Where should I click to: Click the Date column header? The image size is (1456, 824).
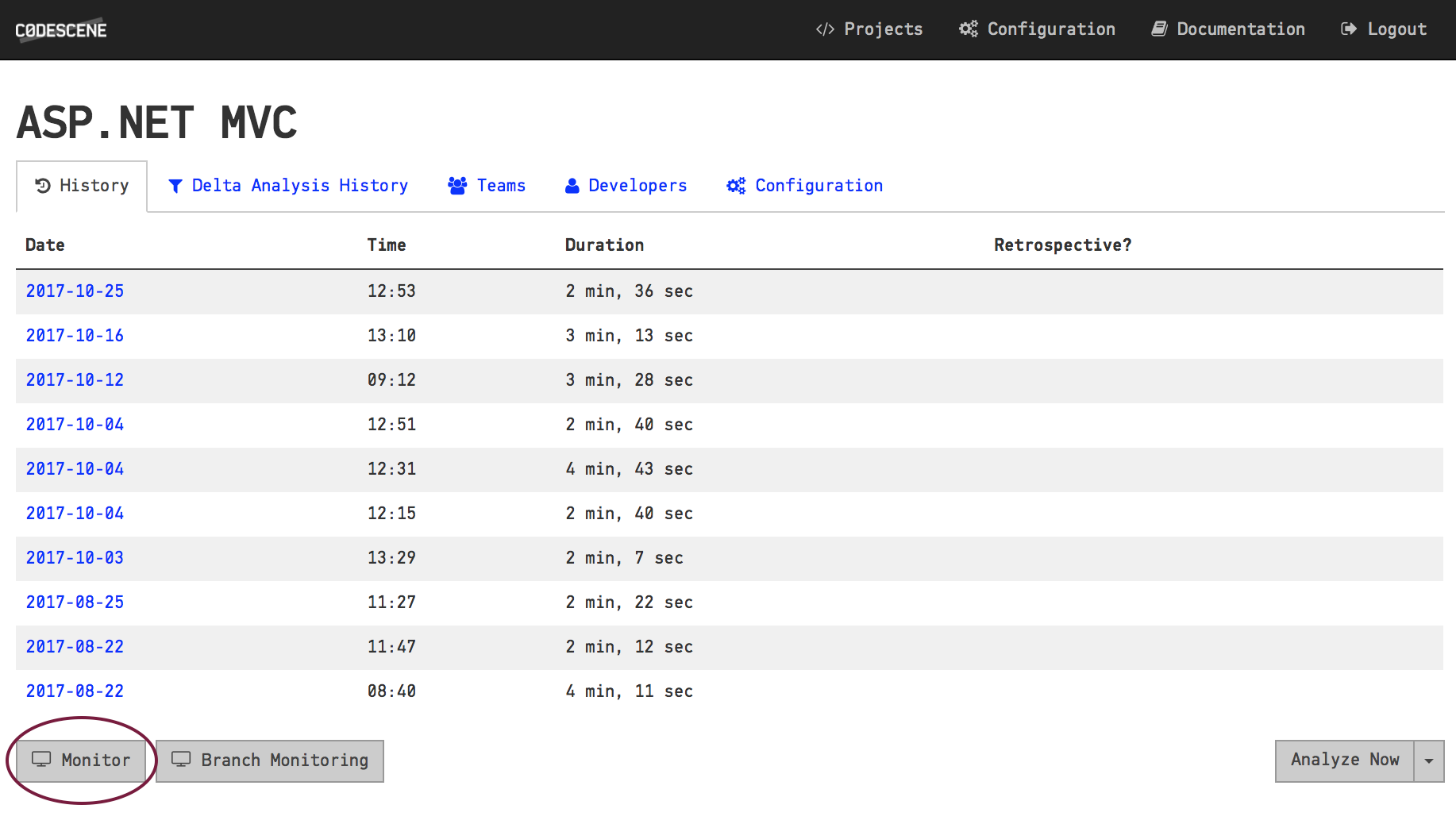[x=45, y=245]
